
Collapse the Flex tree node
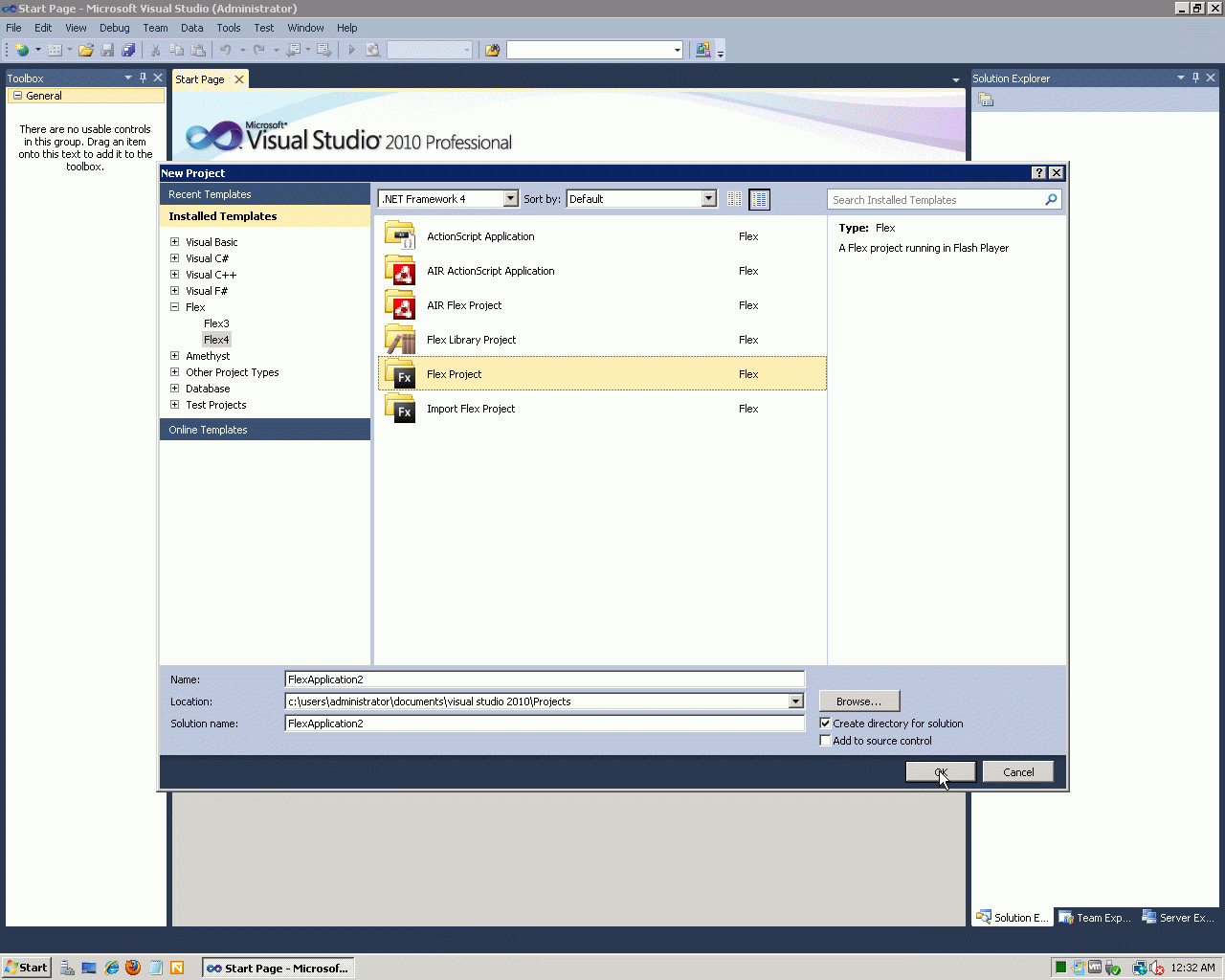[x=174, y=307]
